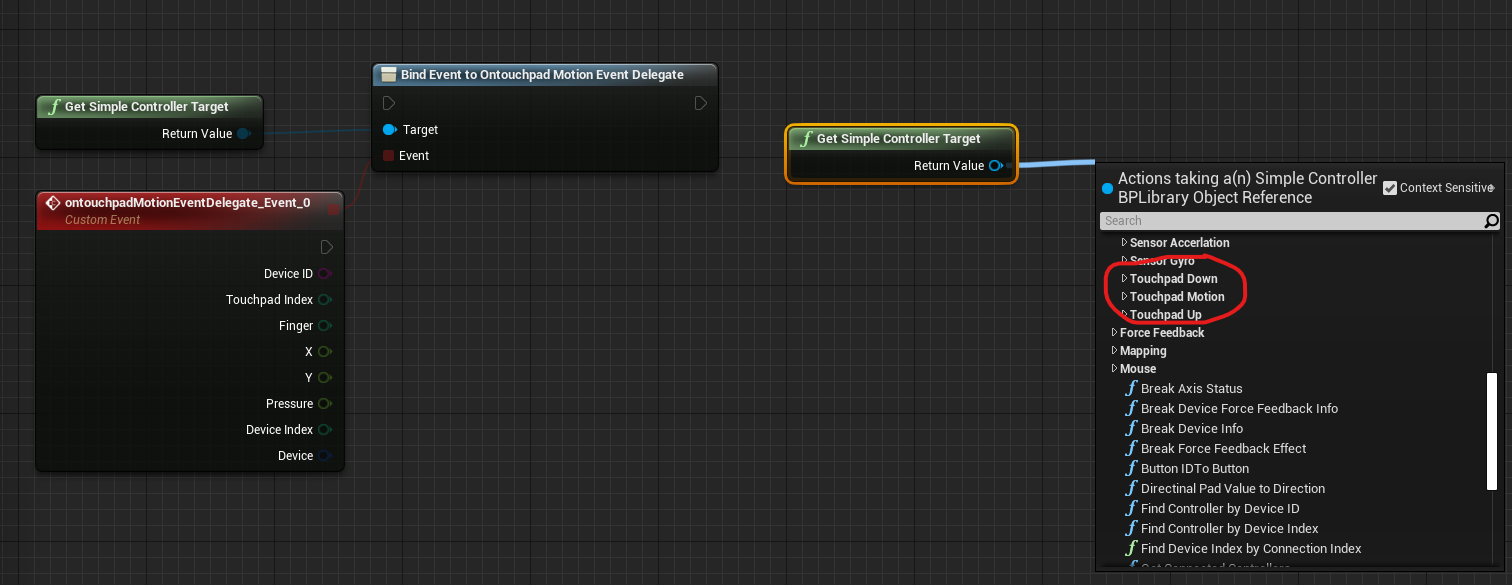Click the action list vertical scrollbar
The image size is (1512, 585).
coord(1491,428)
